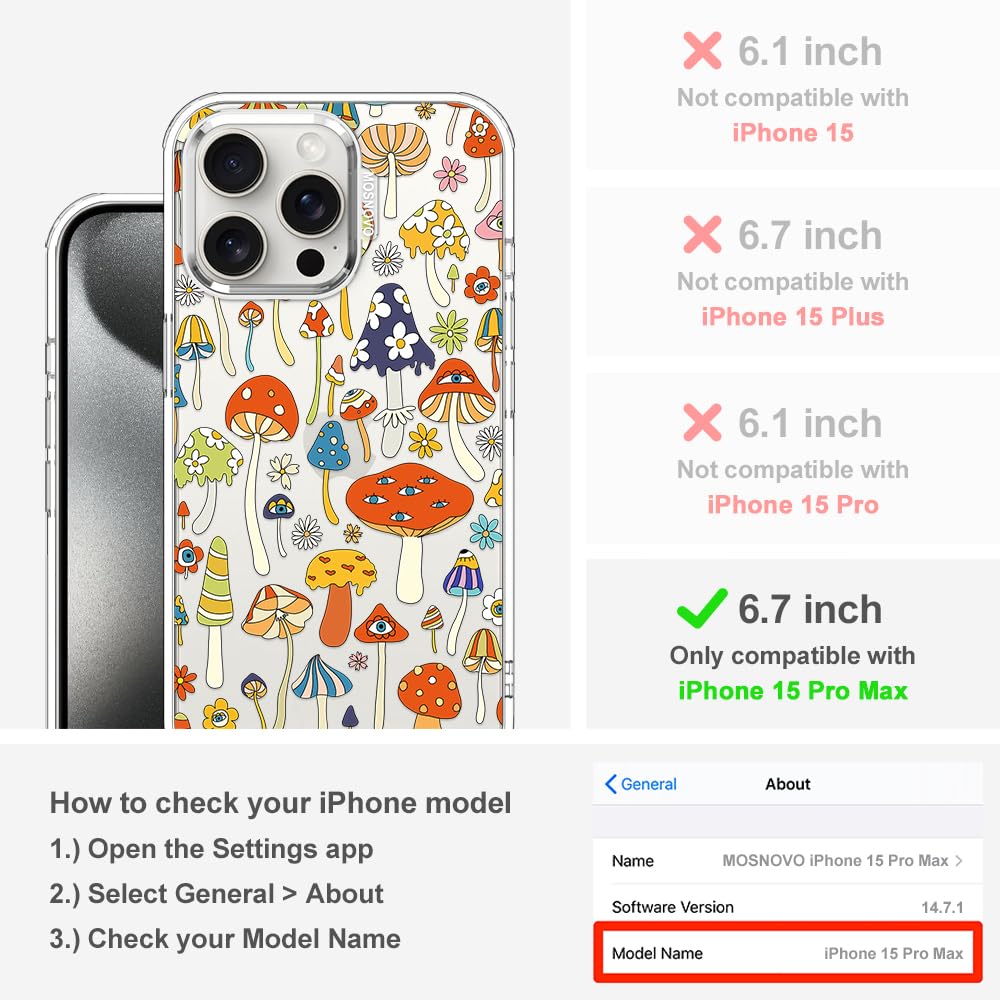This screenshot has height=1000, width=1000.
Task: Click the red iPhone 15 Plus text
Action: click(793, 316)
